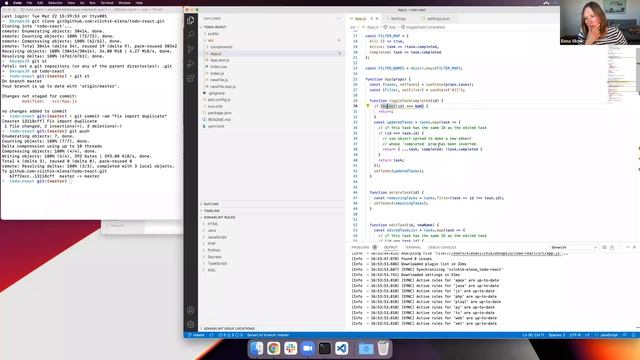Image resolution: width=640 pixels, height=360 pixels.
Task: Click the UTF-8 encoding in status bar
Action: (575, 335)
